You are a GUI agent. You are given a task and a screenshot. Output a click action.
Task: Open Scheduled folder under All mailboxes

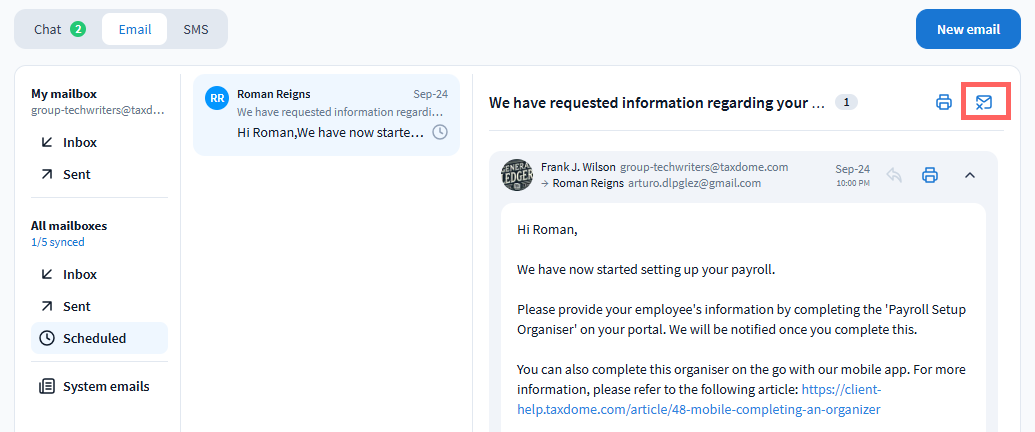tap(94, 338)
